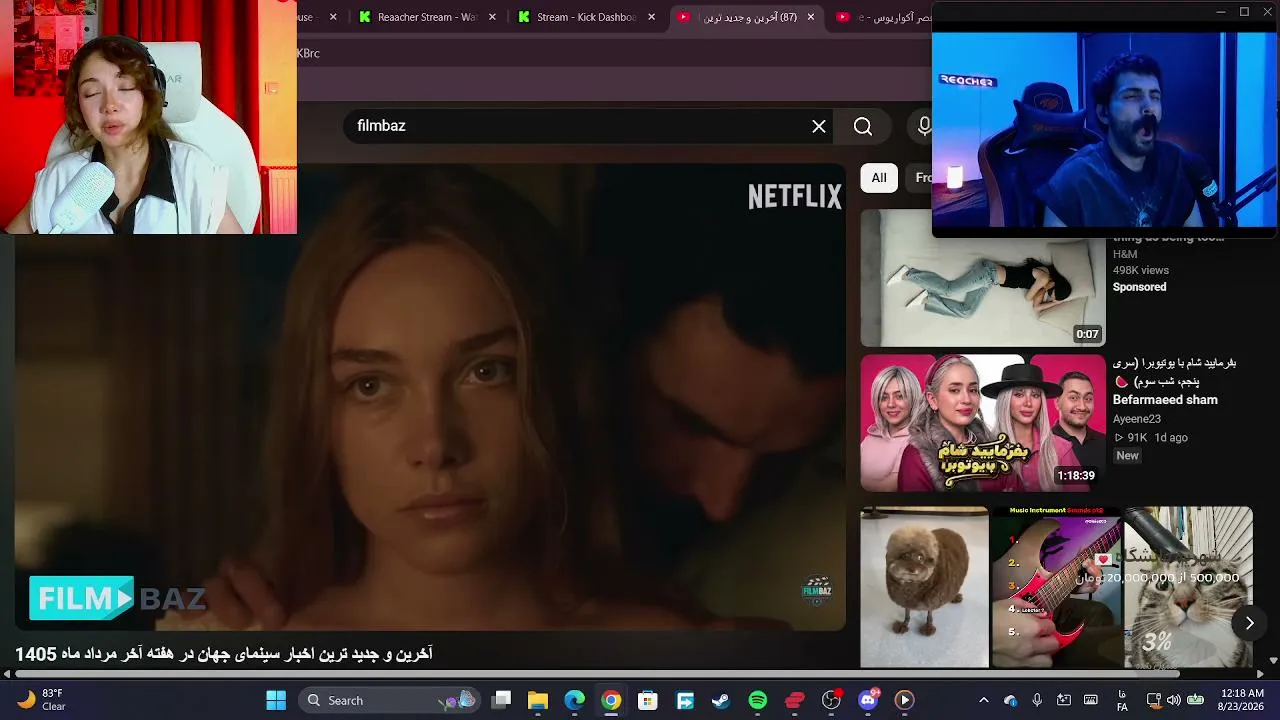Click the horizontal scrollbar's left arrow
The image size is (1280, 720).
[x=7, y=673]
